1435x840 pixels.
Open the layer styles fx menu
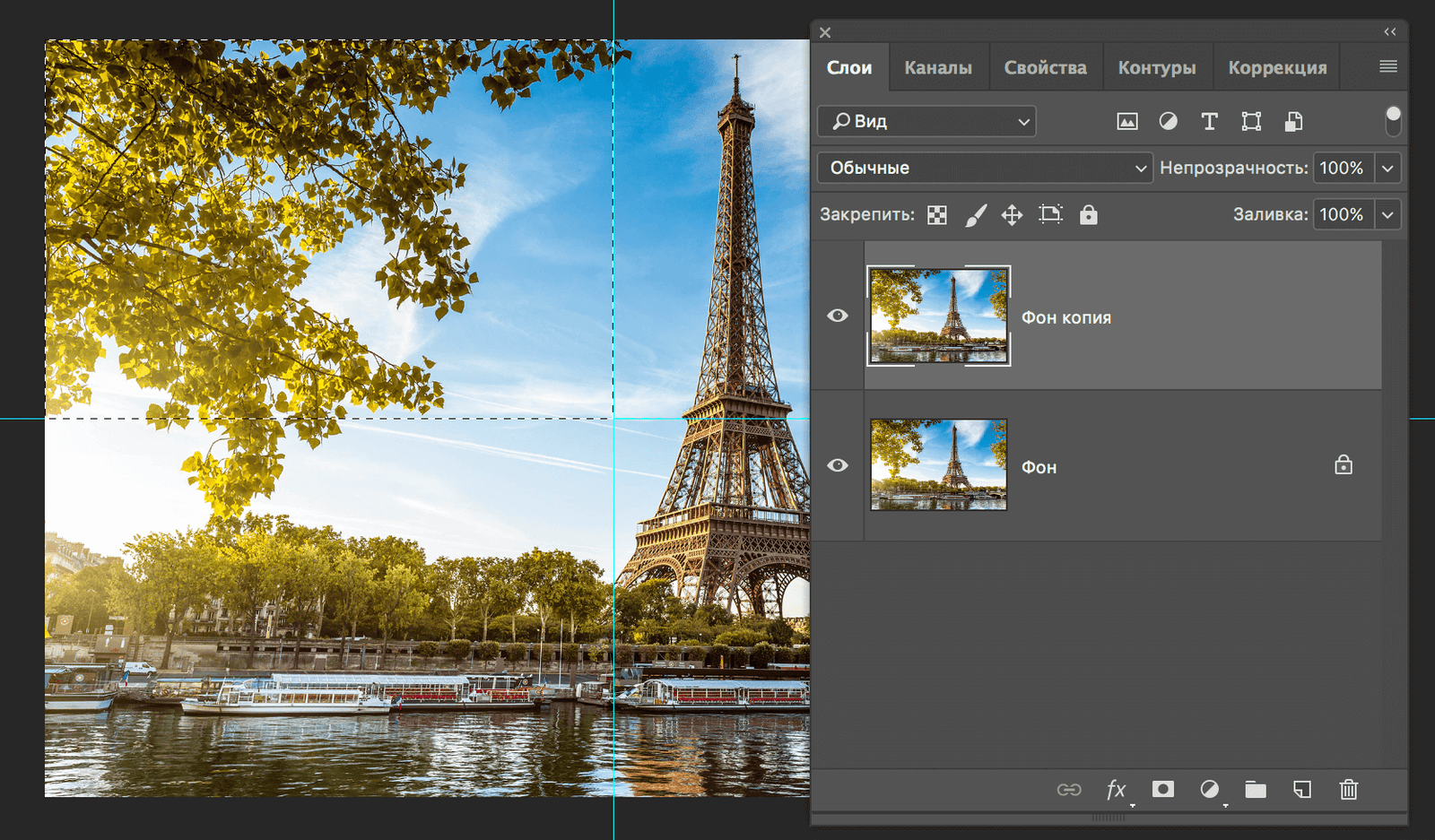(x=1116, y=789)
